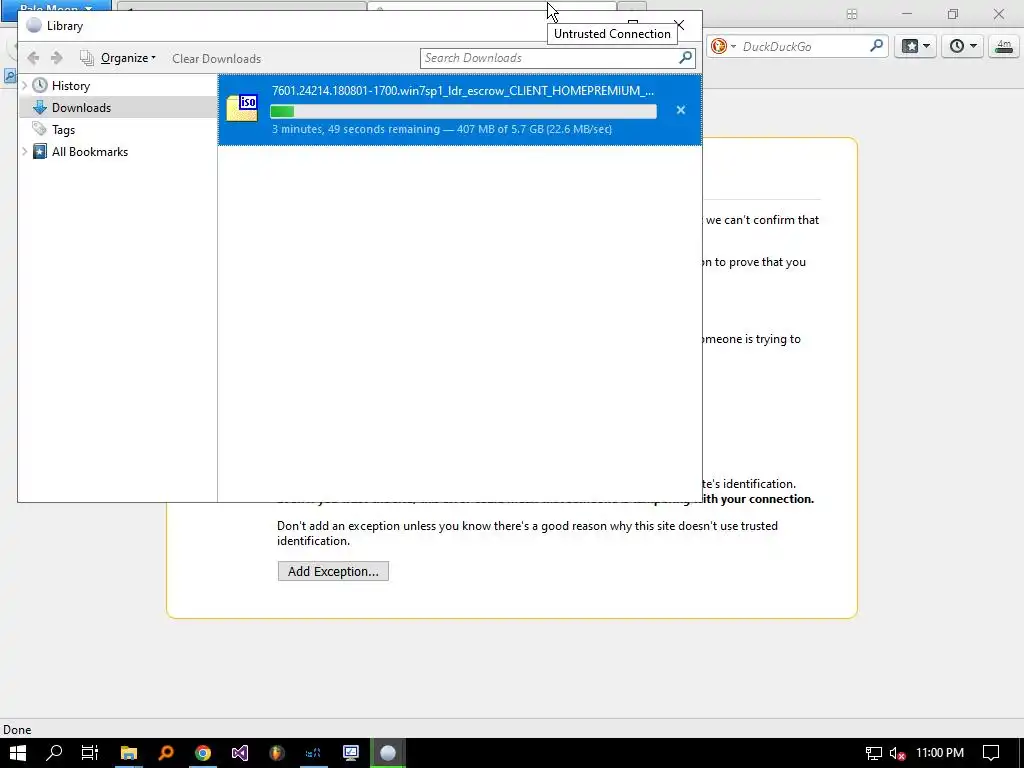Expand the History tree node

click(25, 86)
